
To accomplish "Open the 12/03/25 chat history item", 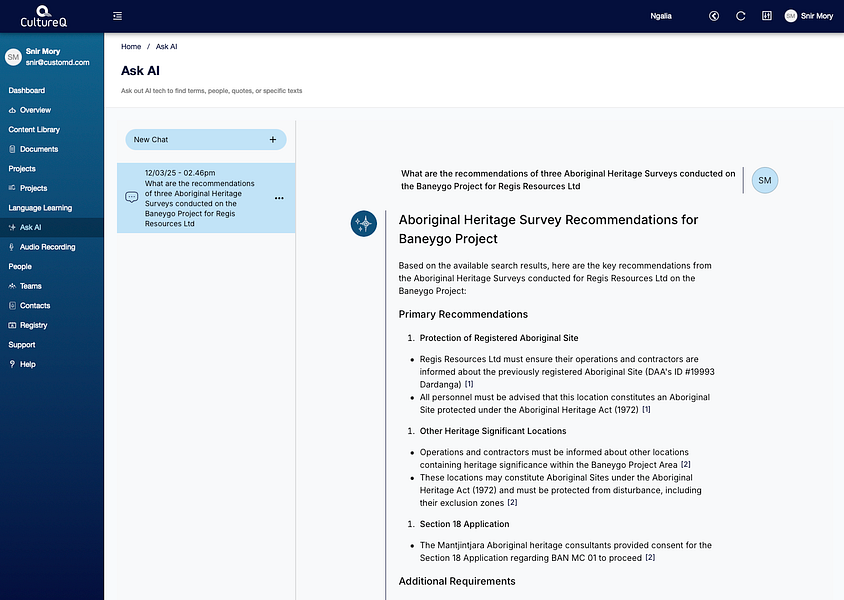I will tap(206, 198).
